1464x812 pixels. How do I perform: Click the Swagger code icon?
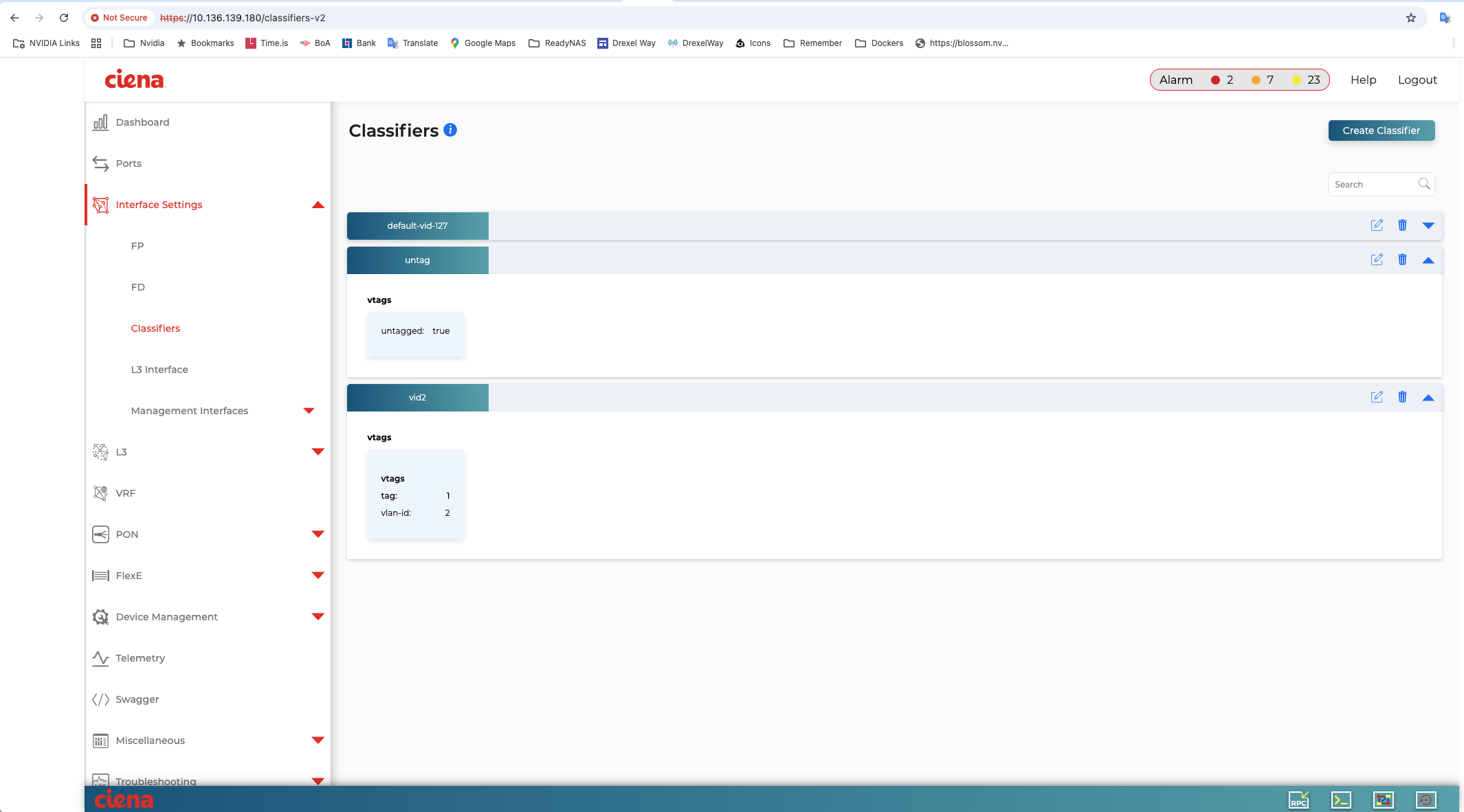click(x=100, y=699)
